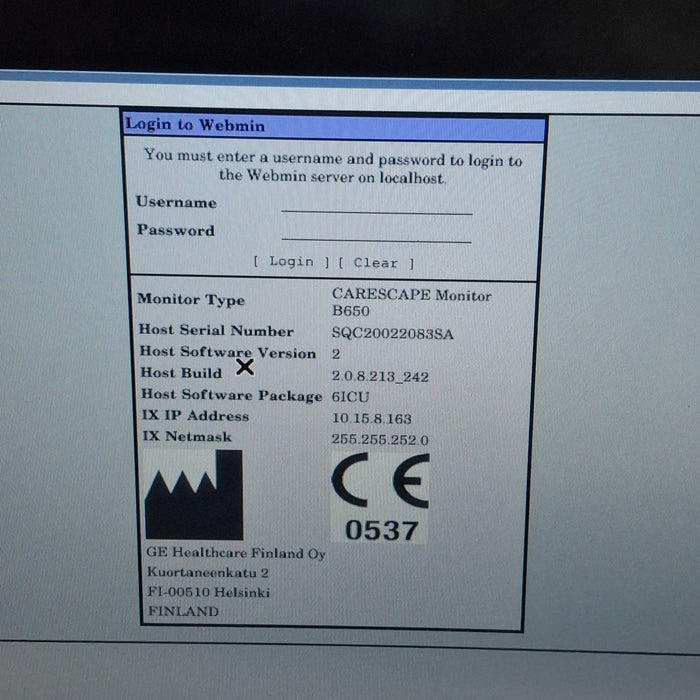The image size is (700, 700).
Task: Click the factory manufacturer icon
Action: pyautogui.click(x=194, y=495)
